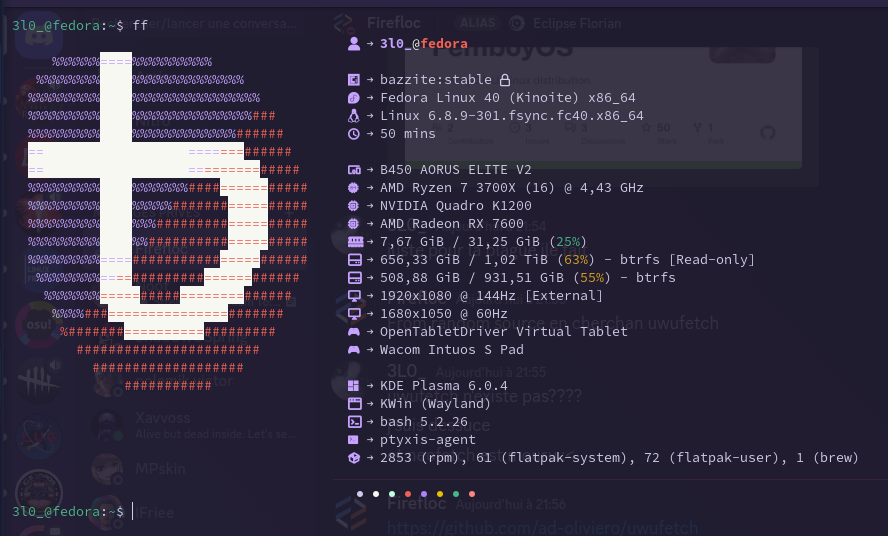This screenshot has height=536, width=888.
Task: Click the 'Xavvoss' user in Discord list
Action: tap(163, 418)
